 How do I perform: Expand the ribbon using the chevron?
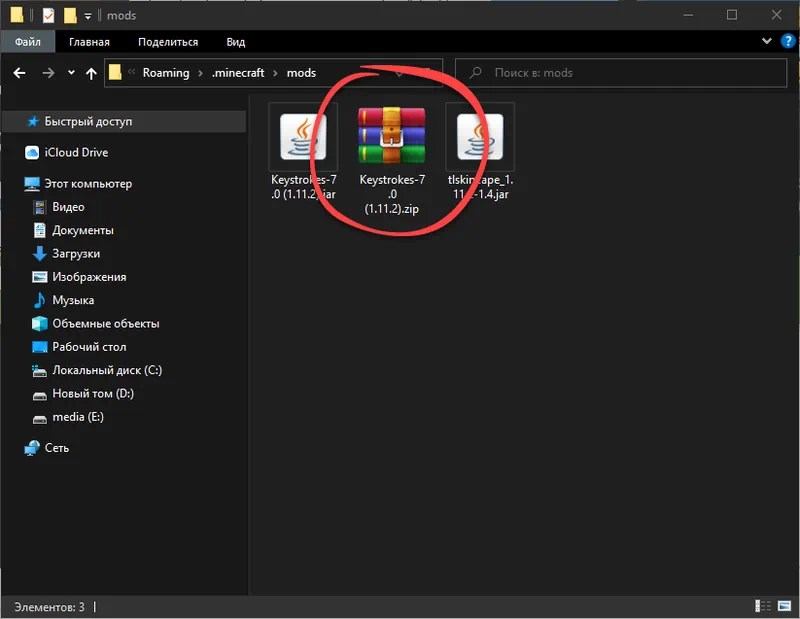click(765, 42)
